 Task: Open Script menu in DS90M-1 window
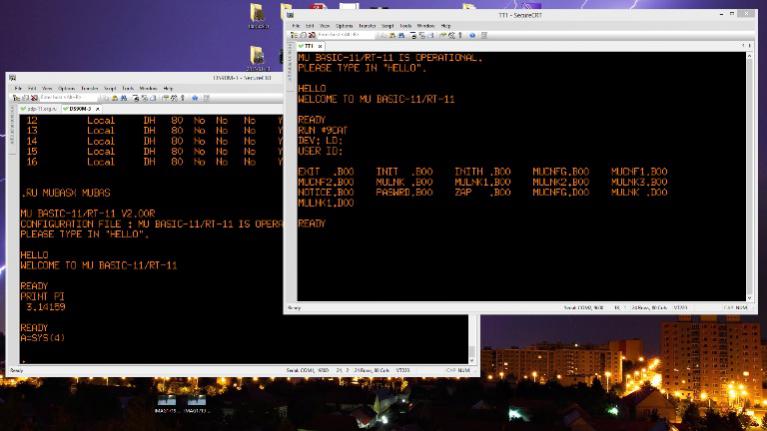click(112, 88)
